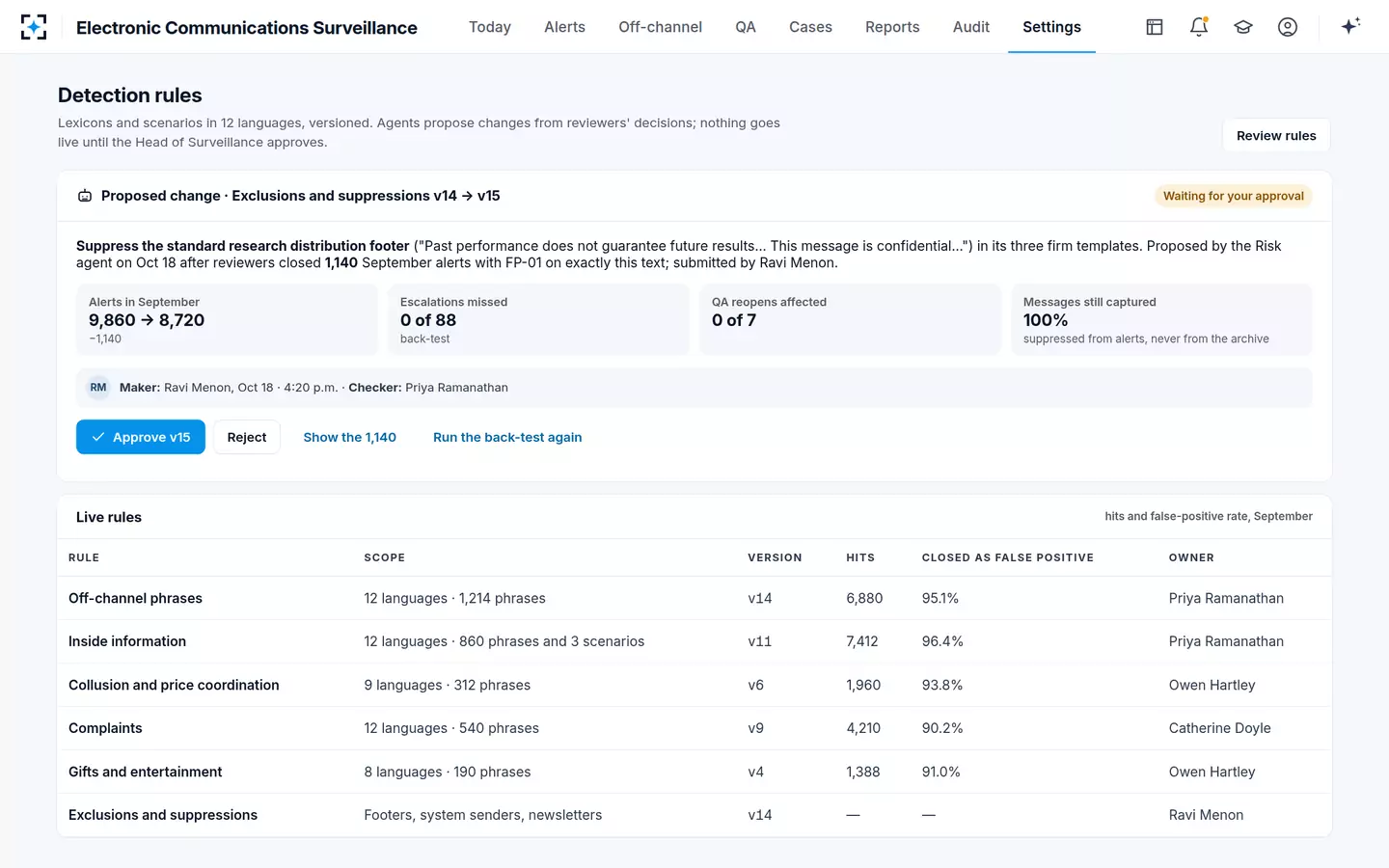Approve v15 of the proposed change
1389x868 pixels.
point(141,437)
